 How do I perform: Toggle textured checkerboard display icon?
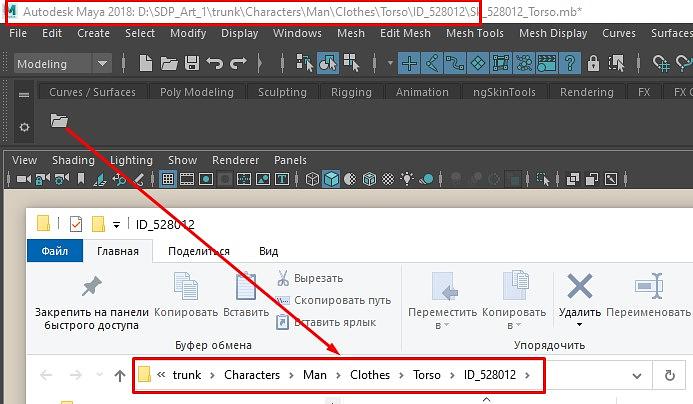coord(388,179)
